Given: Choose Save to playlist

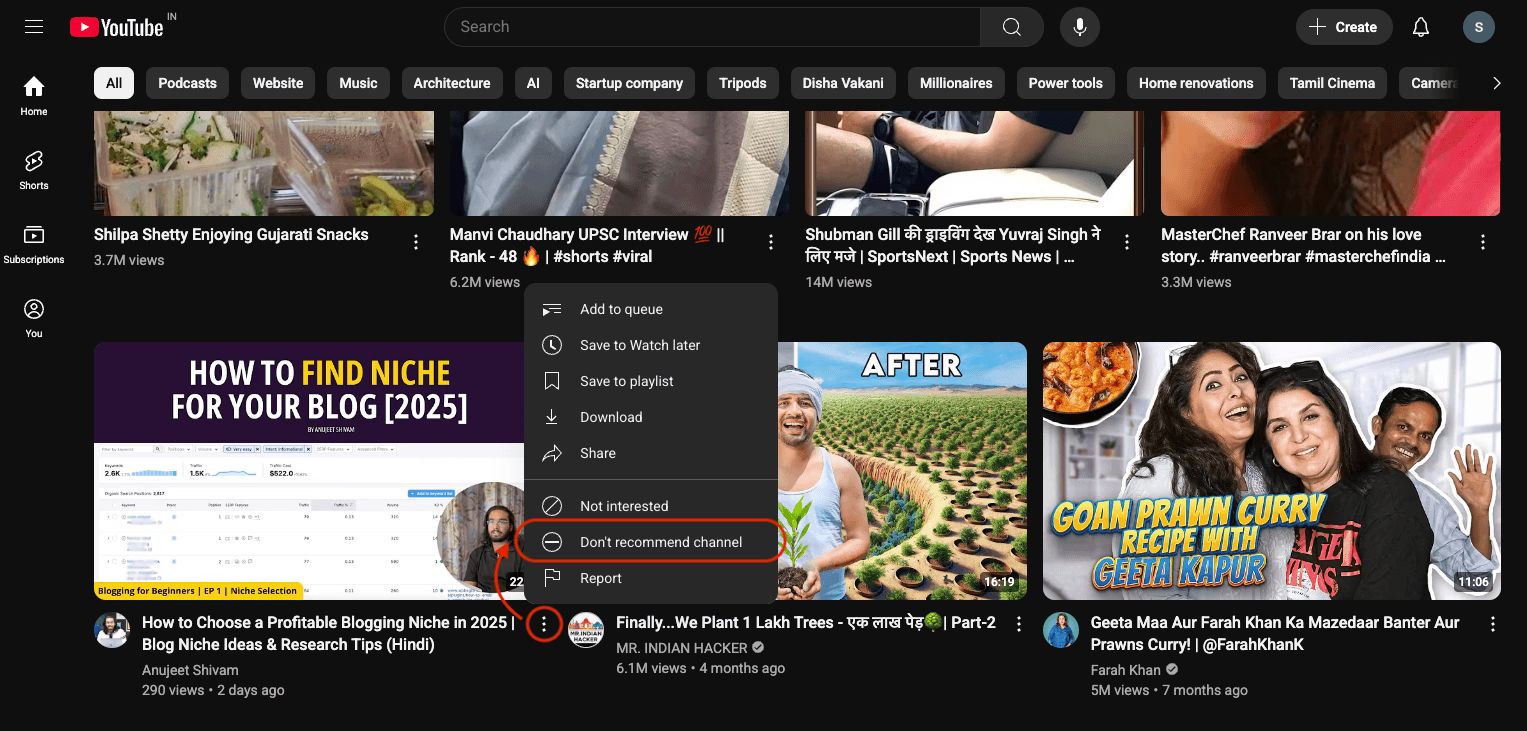Looking at the screenshot, I should pyautogui.click(x=651, y=381).
